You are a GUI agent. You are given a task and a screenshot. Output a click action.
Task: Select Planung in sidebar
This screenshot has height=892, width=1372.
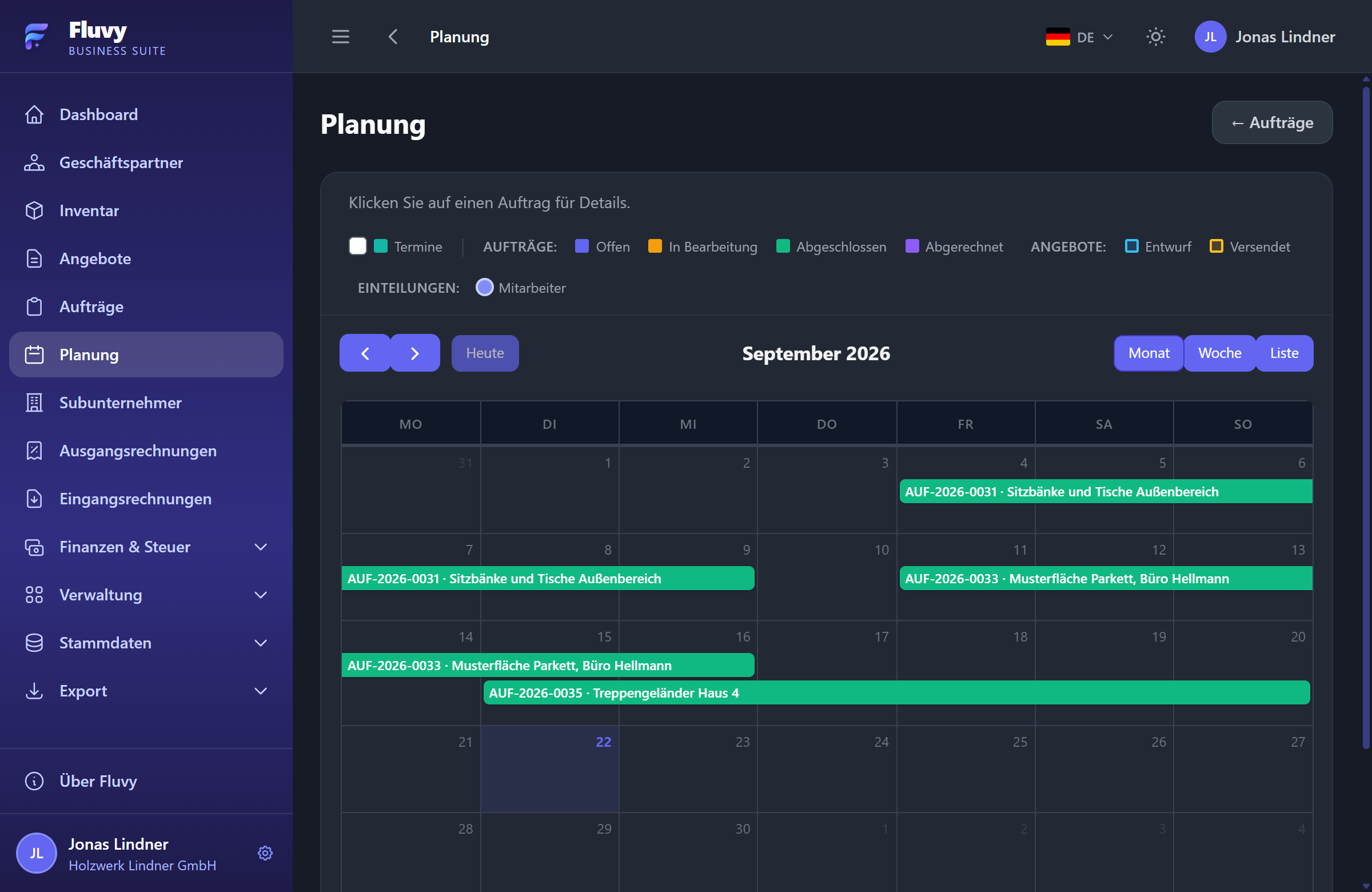point(146,355)
